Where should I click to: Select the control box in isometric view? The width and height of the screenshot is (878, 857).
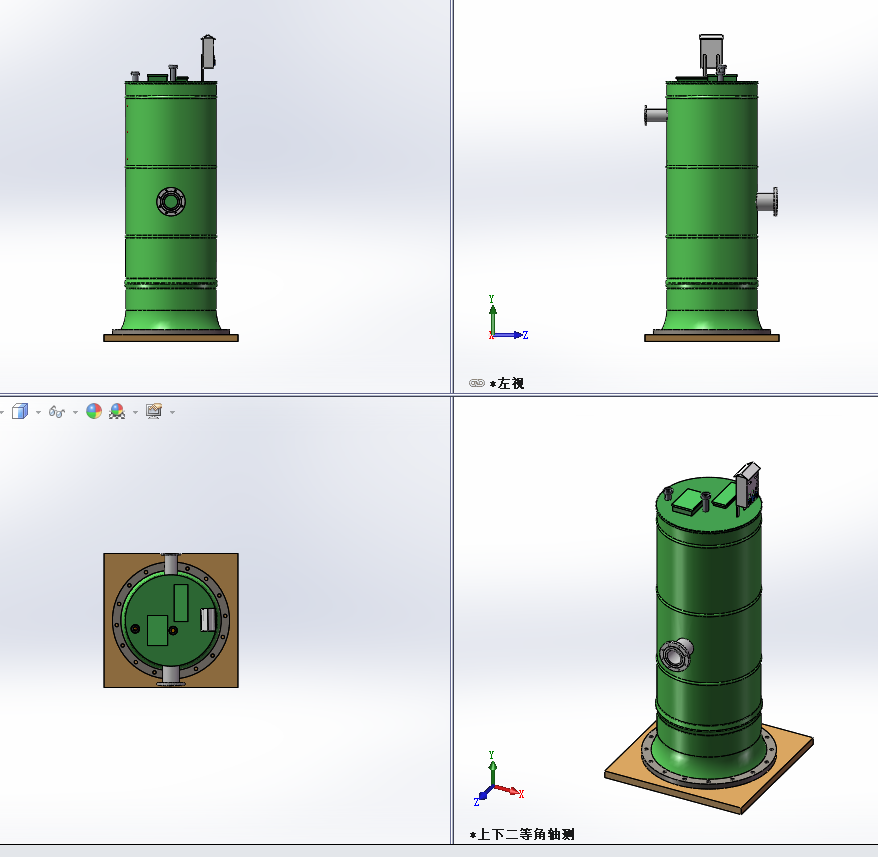[x=748, y=485]
